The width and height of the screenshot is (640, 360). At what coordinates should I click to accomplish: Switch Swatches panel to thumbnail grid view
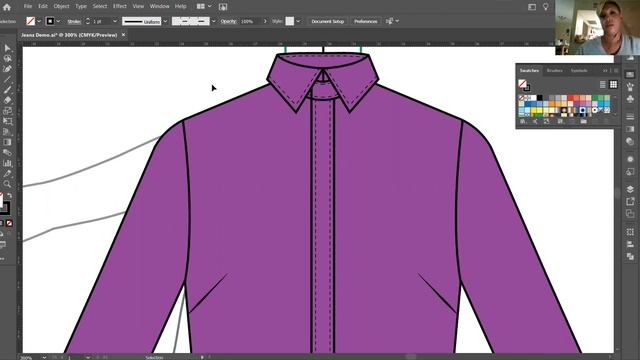613,84
